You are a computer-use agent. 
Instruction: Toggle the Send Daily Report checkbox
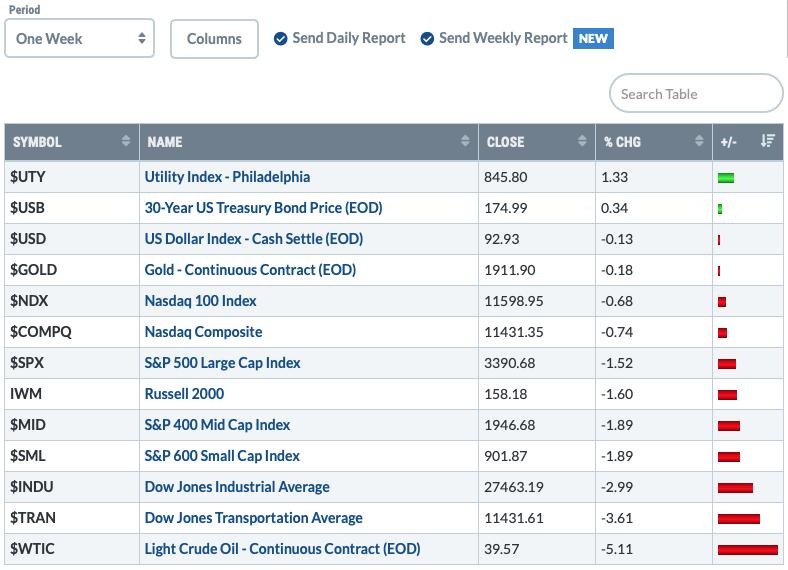(x=280, y=39)
